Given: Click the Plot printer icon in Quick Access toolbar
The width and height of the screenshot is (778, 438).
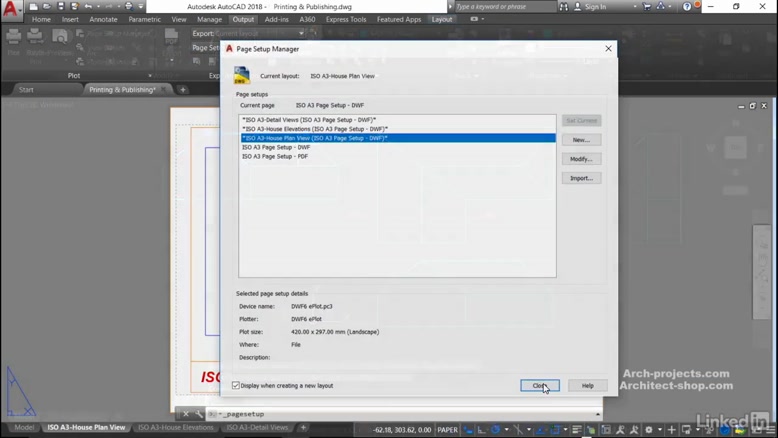Looking at the screenshot, I should [x=129, y=6].
